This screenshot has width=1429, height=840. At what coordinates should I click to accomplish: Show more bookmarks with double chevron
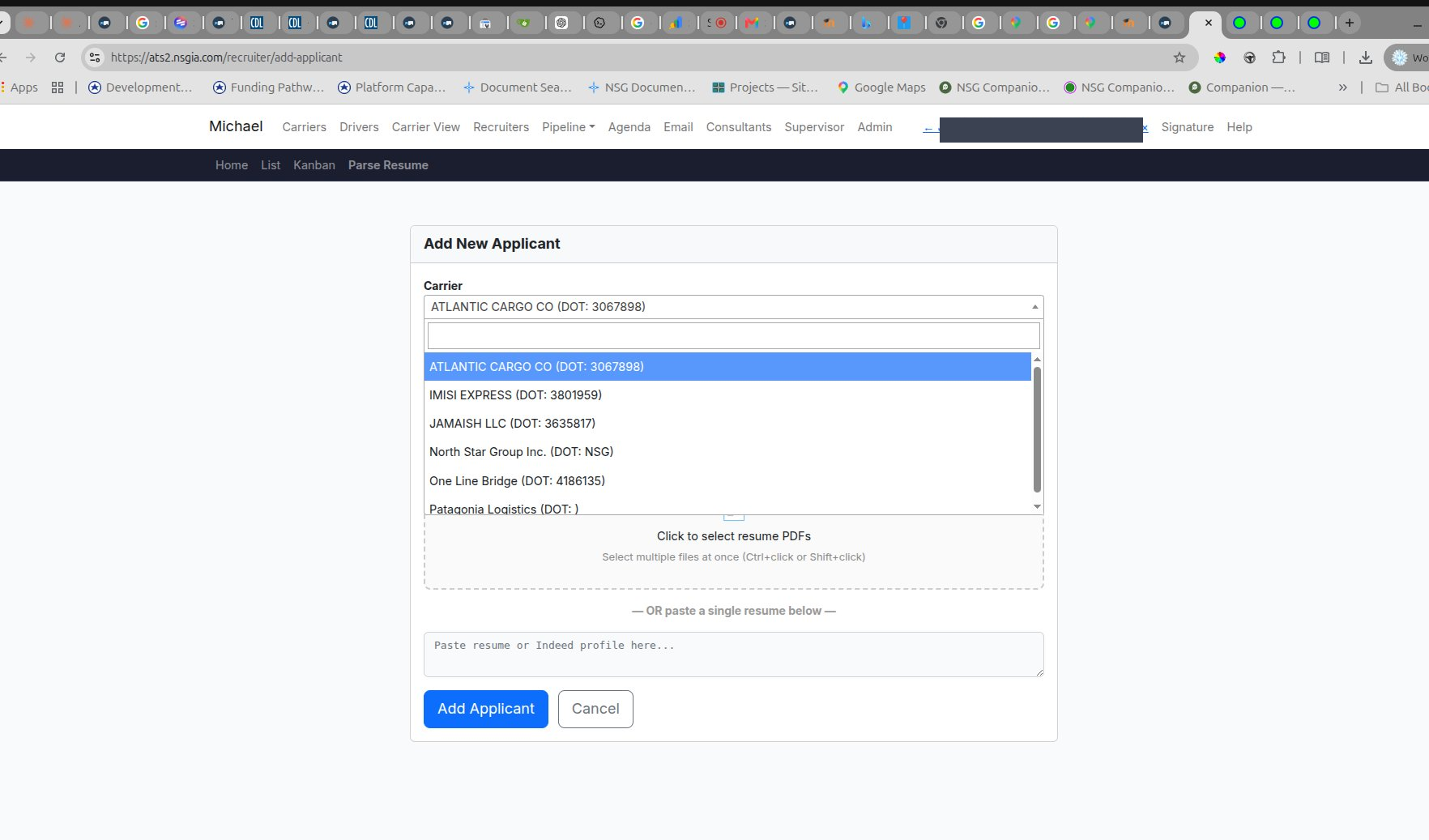[x=1343, y=87]
